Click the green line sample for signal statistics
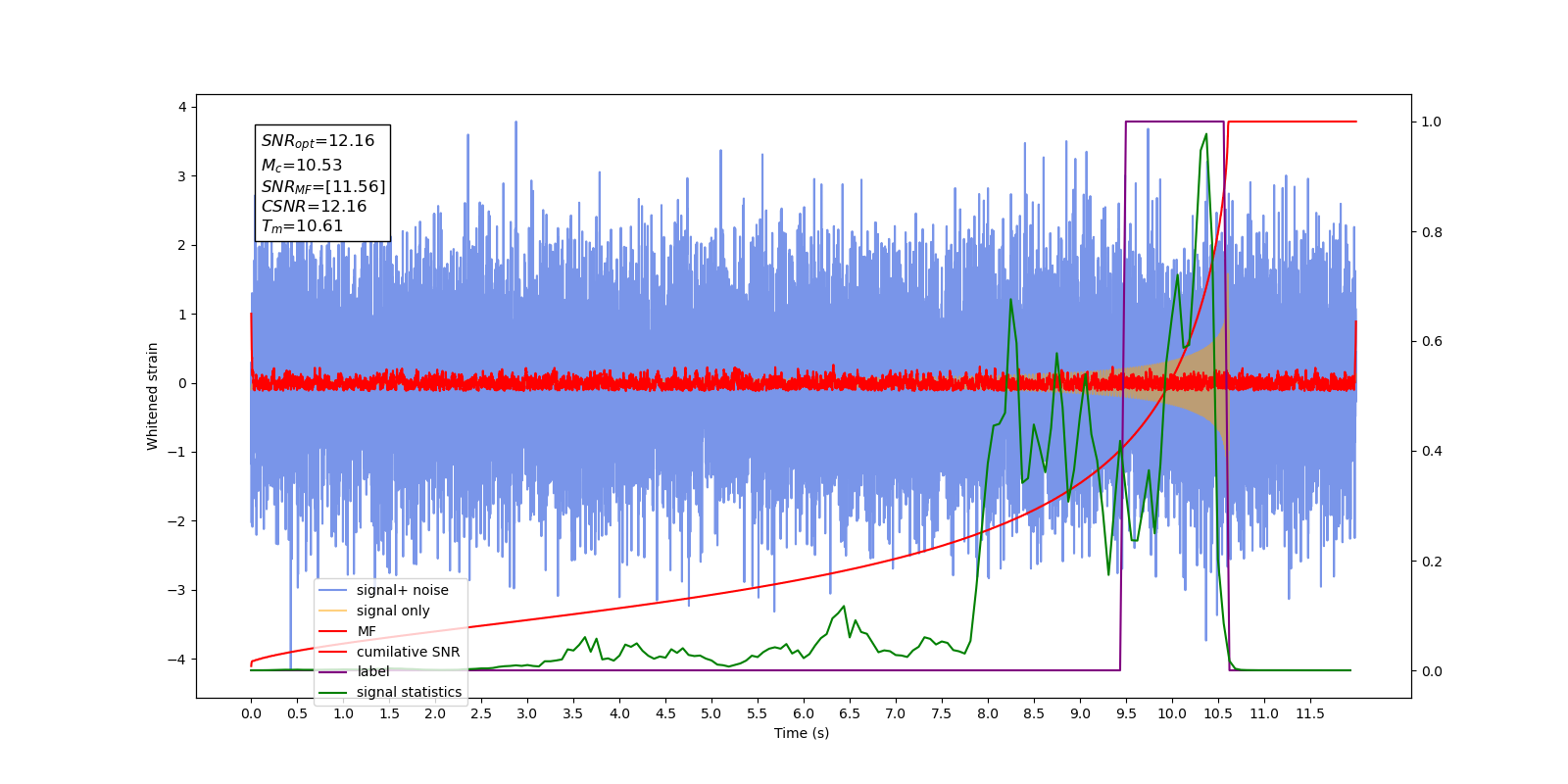This screenshot has height=784, width=1568. coord(333,692)
